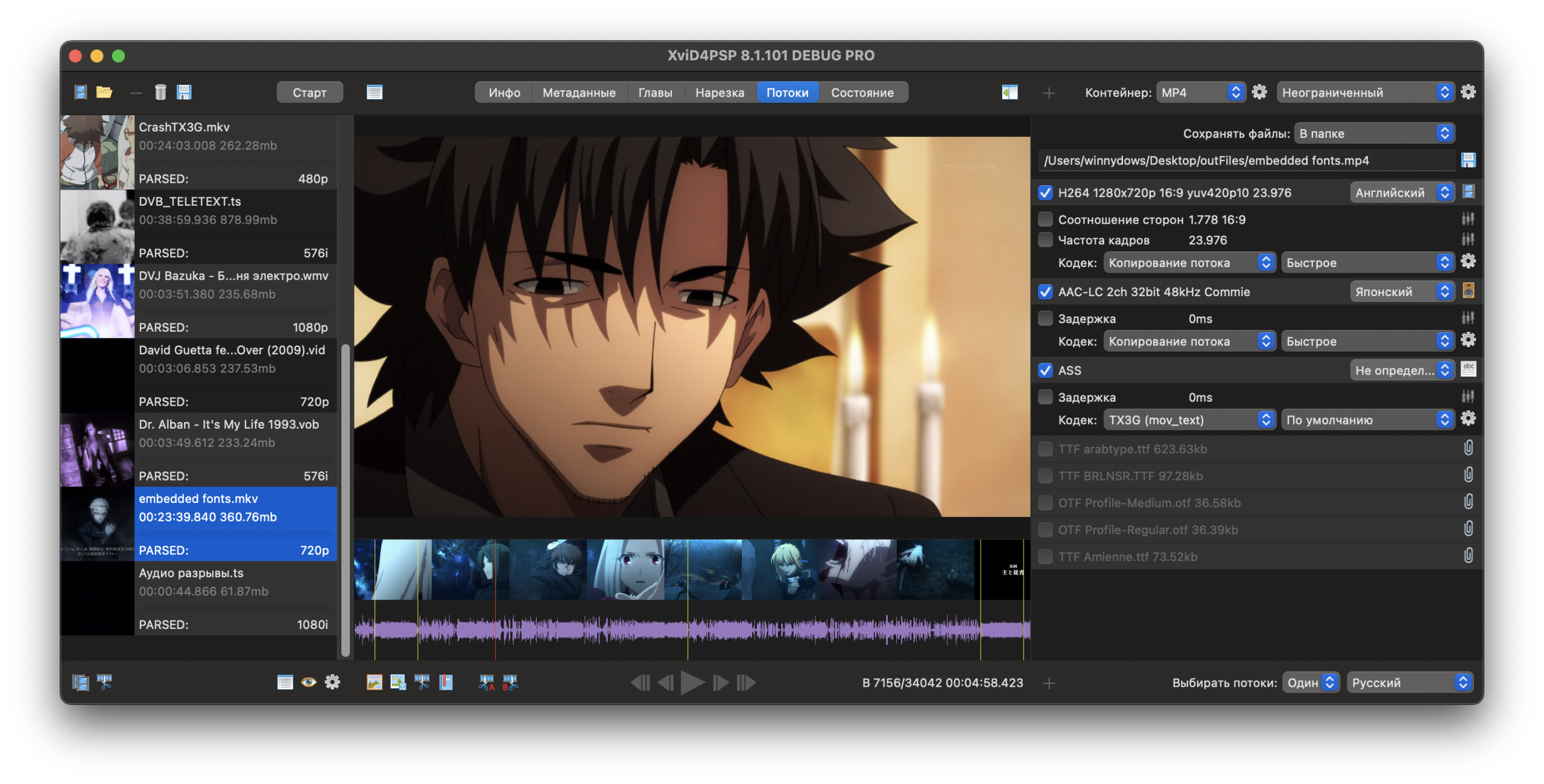Enable the Задержка checkbox under ASS
Image resolution: width=1544 pixels, height=784 pixels.
pos(1045,397)
